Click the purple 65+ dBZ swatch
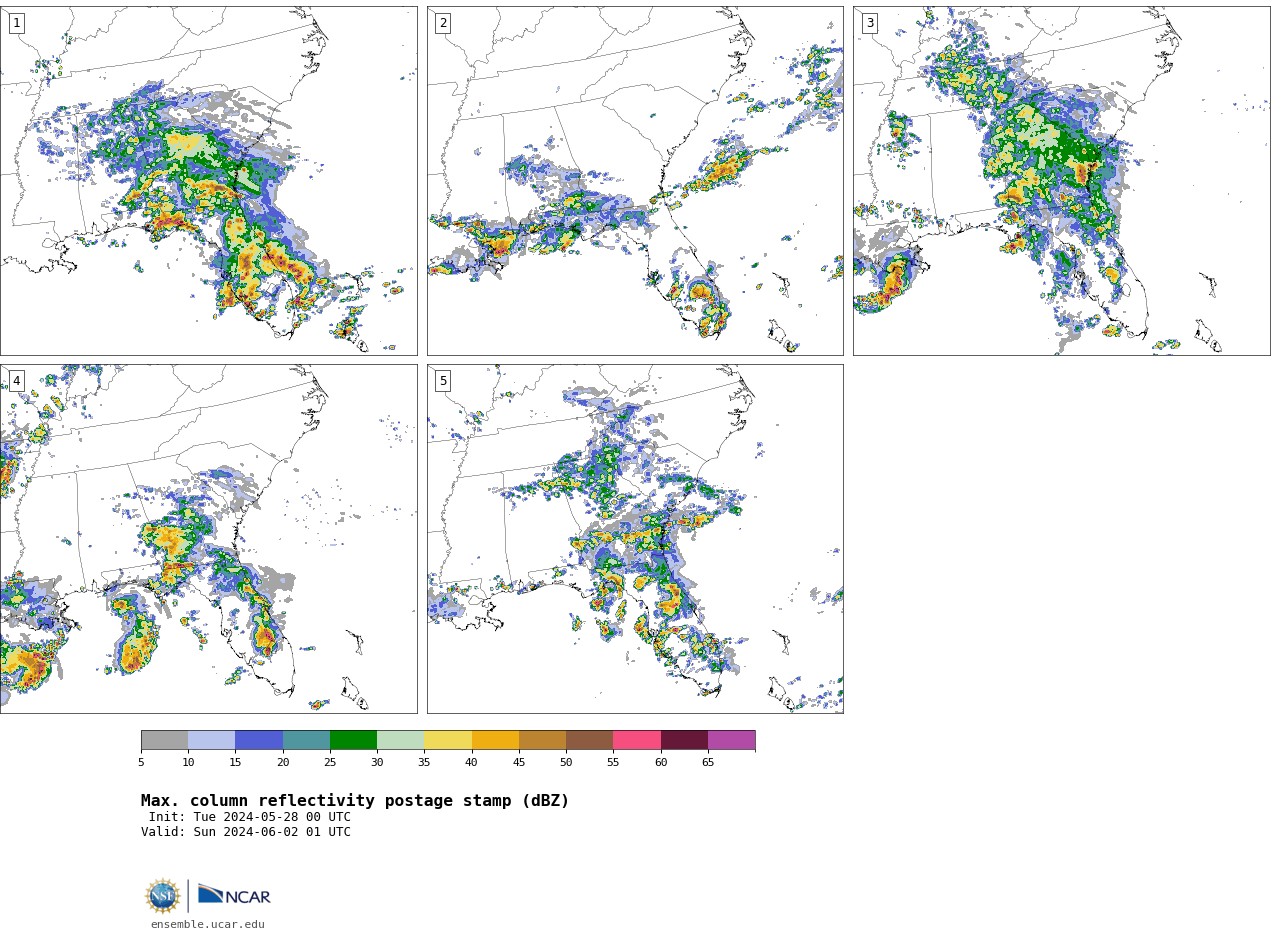 click(x=731, y=740)
